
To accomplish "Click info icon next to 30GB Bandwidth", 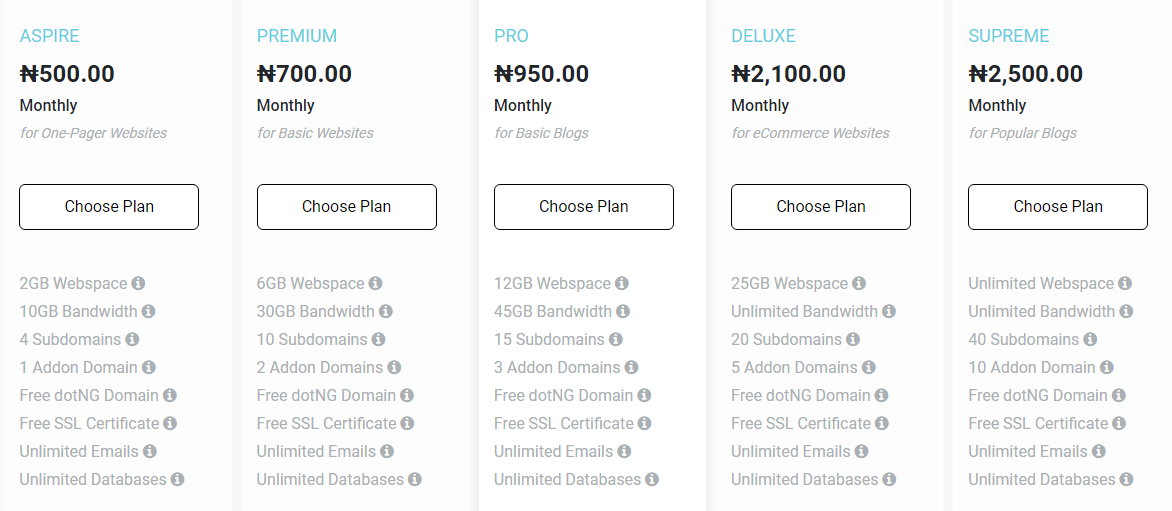I will pyautogui.click(x=386, y=312).
